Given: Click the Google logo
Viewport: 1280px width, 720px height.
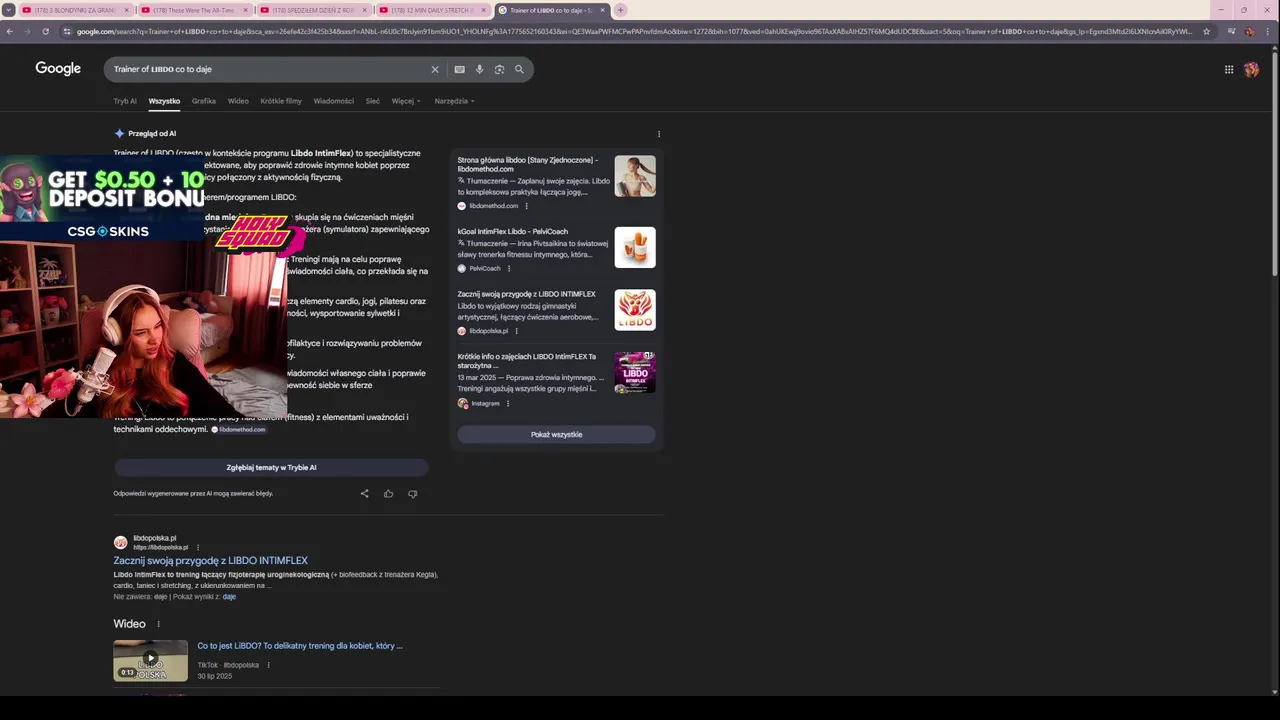Looking at the screenshot, I should (58, 69).
